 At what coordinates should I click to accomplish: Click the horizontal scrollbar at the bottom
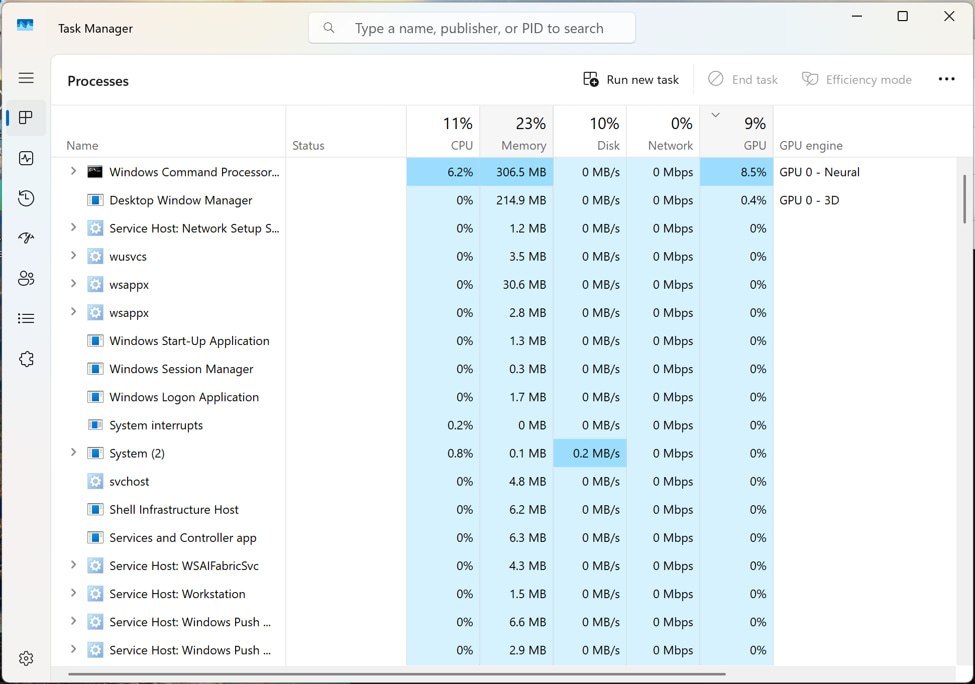click(397, 673)
